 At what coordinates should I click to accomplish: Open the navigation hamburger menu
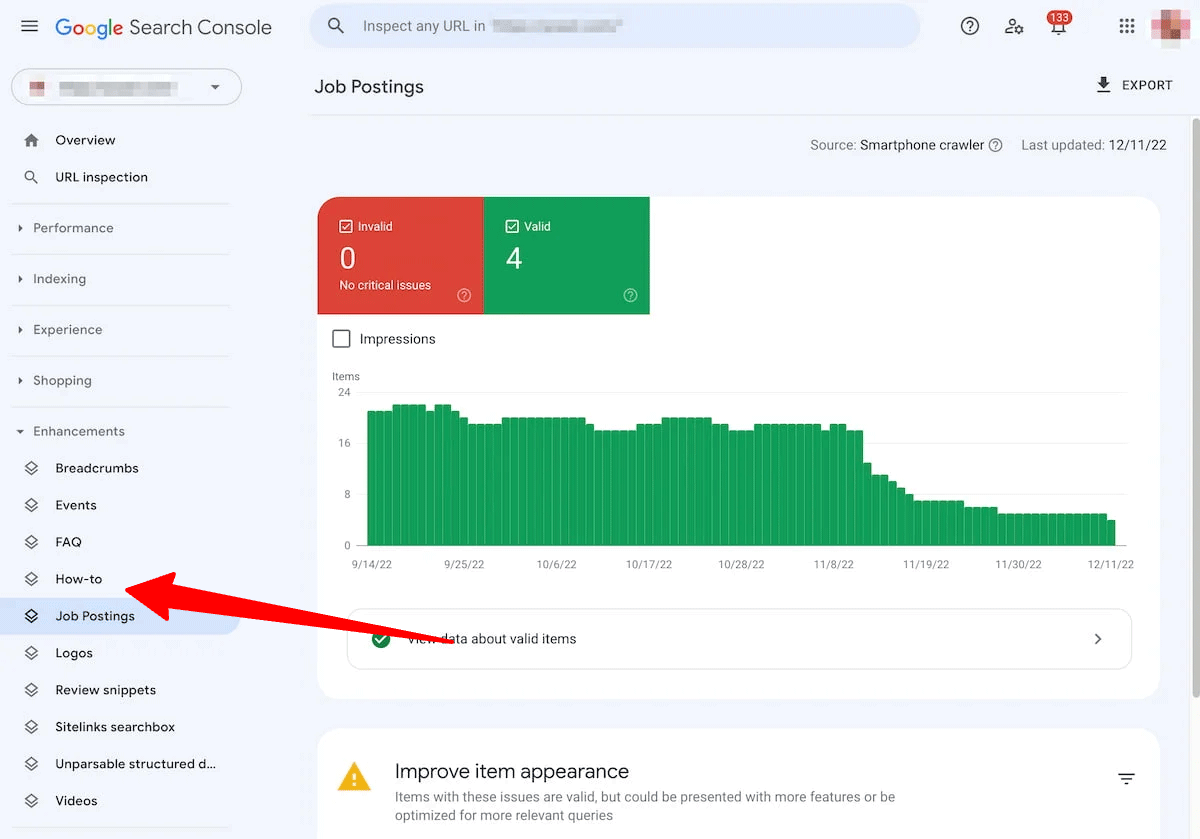[x=29, y=26]
